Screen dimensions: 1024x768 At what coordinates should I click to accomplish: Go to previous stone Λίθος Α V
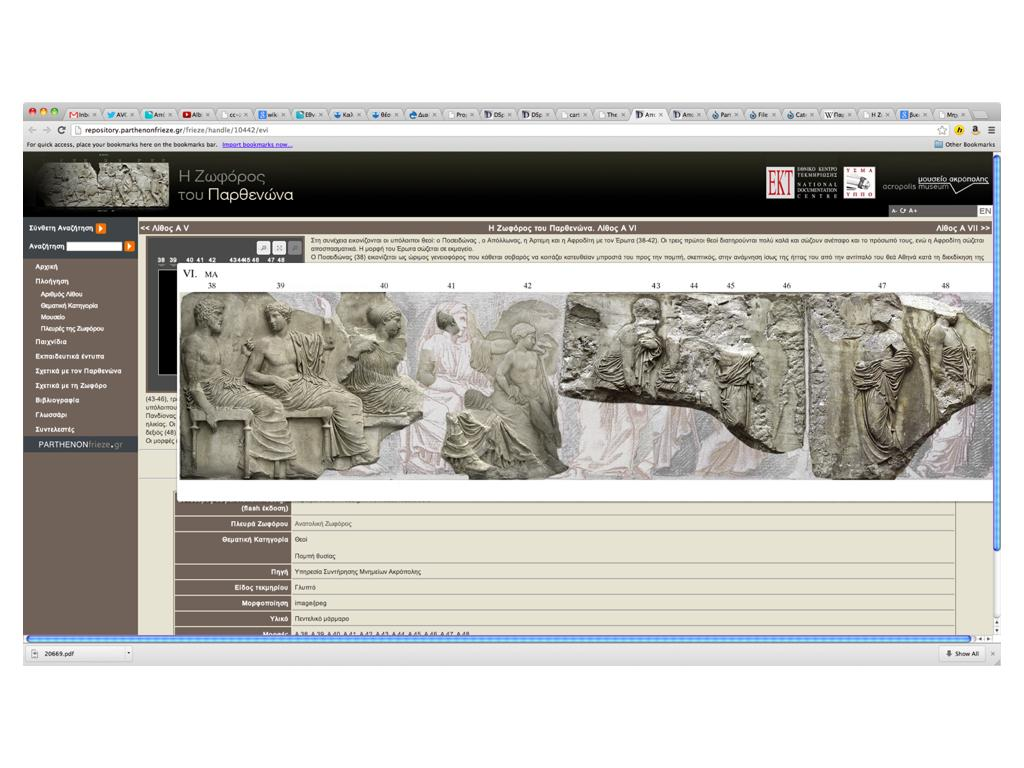tap(165, 228)
